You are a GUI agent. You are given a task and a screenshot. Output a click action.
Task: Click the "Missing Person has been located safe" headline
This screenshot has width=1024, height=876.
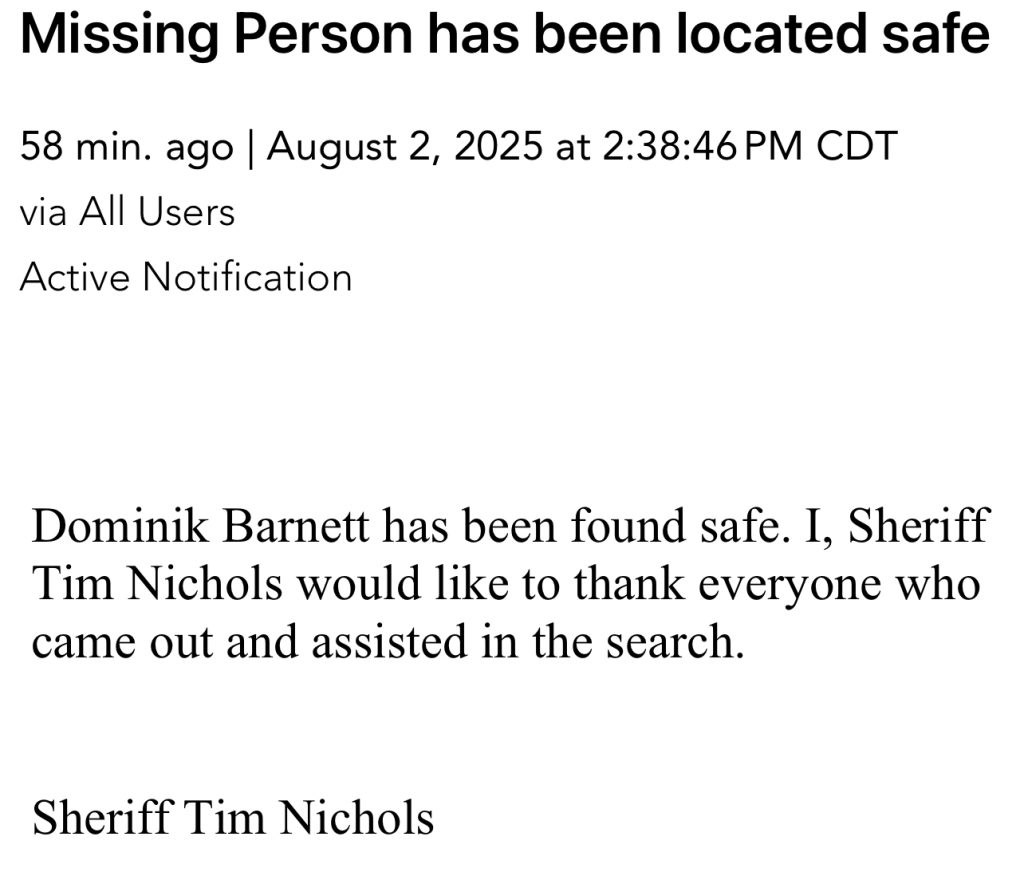click(505, 37)
